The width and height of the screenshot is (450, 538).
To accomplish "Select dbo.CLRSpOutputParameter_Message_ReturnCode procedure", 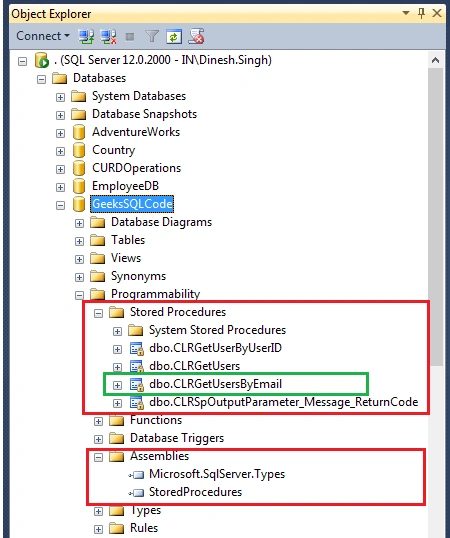I will (x=284, y=402).
